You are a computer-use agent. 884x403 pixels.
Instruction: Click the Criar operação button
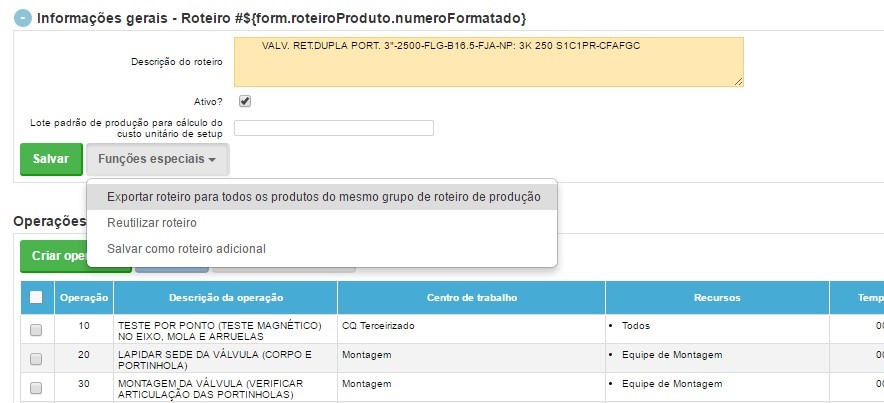(54, 256)
